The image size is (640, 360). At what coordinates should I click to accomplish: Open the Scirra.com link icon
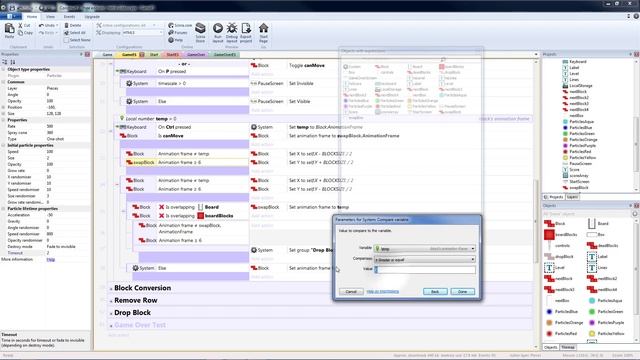point(171,25)
